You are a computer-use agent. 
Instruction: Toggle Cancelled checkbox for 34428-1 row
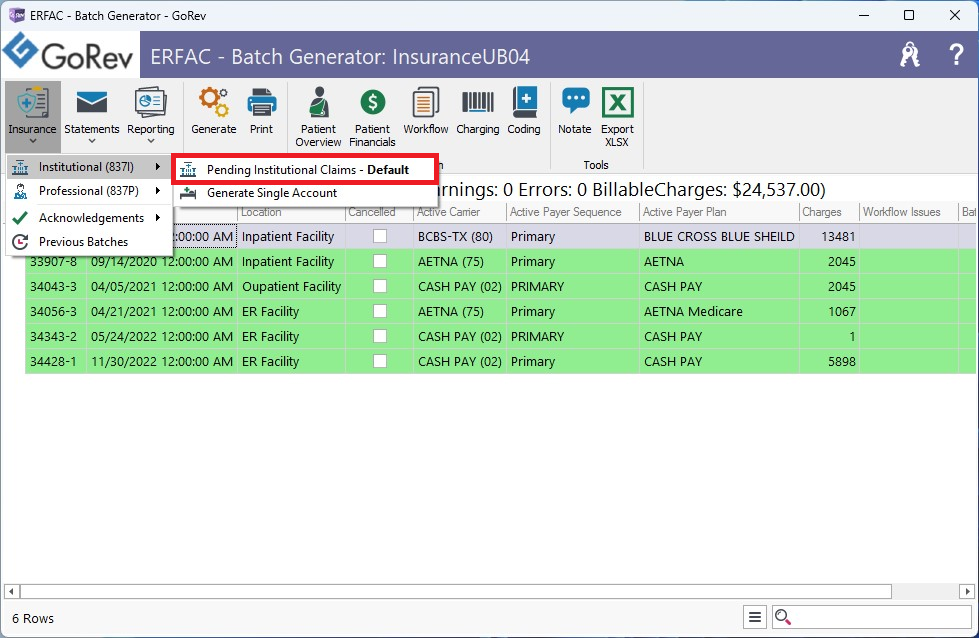click(380, 361)
